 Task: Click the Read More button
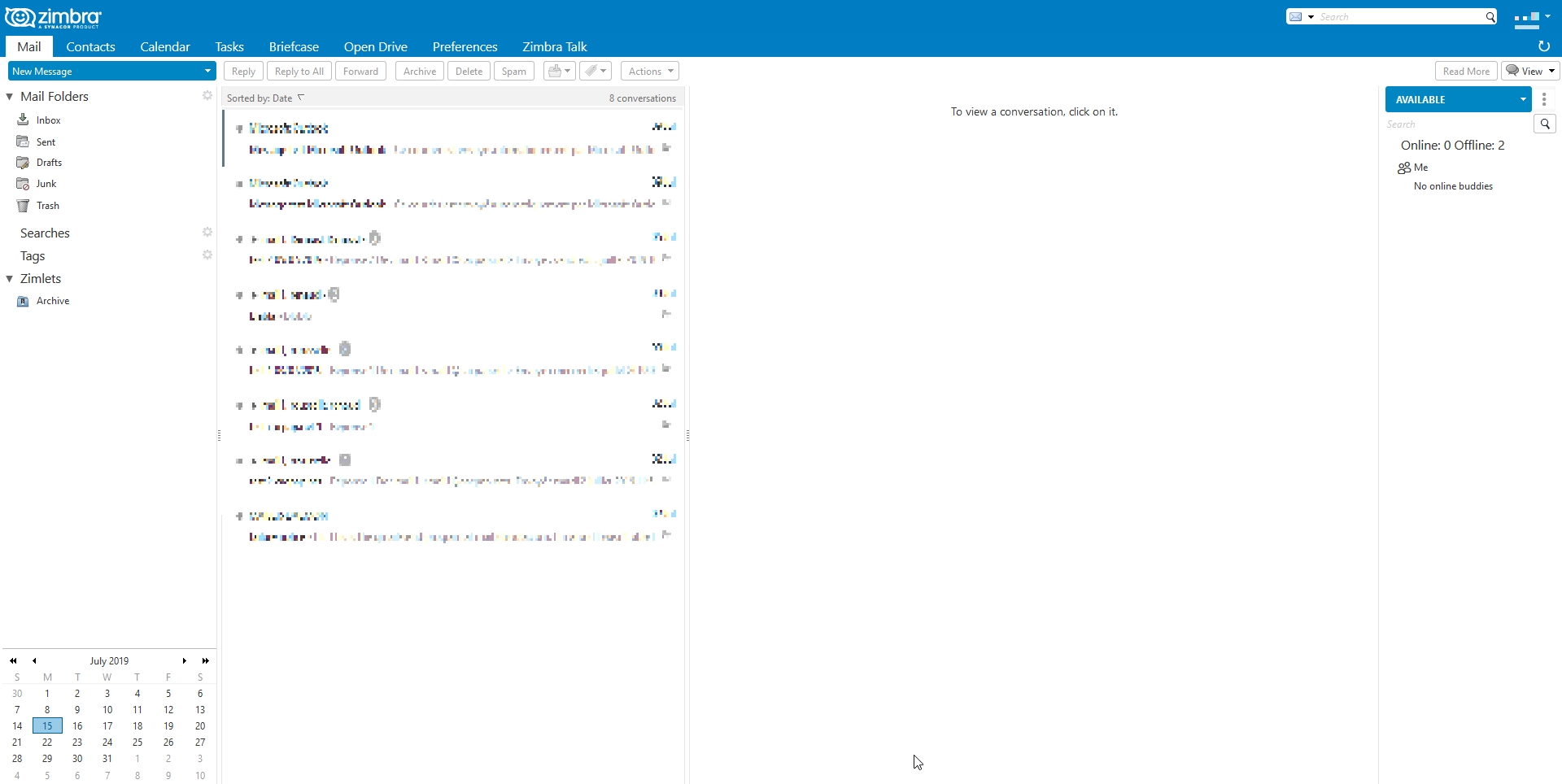(x=1466, y=72)
